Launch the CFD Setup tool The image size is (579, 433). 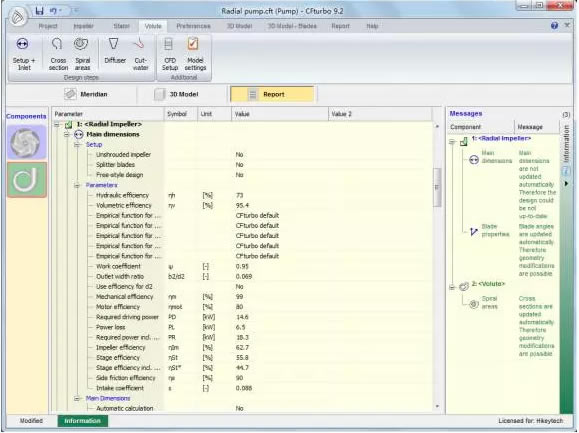coord(169,54)
